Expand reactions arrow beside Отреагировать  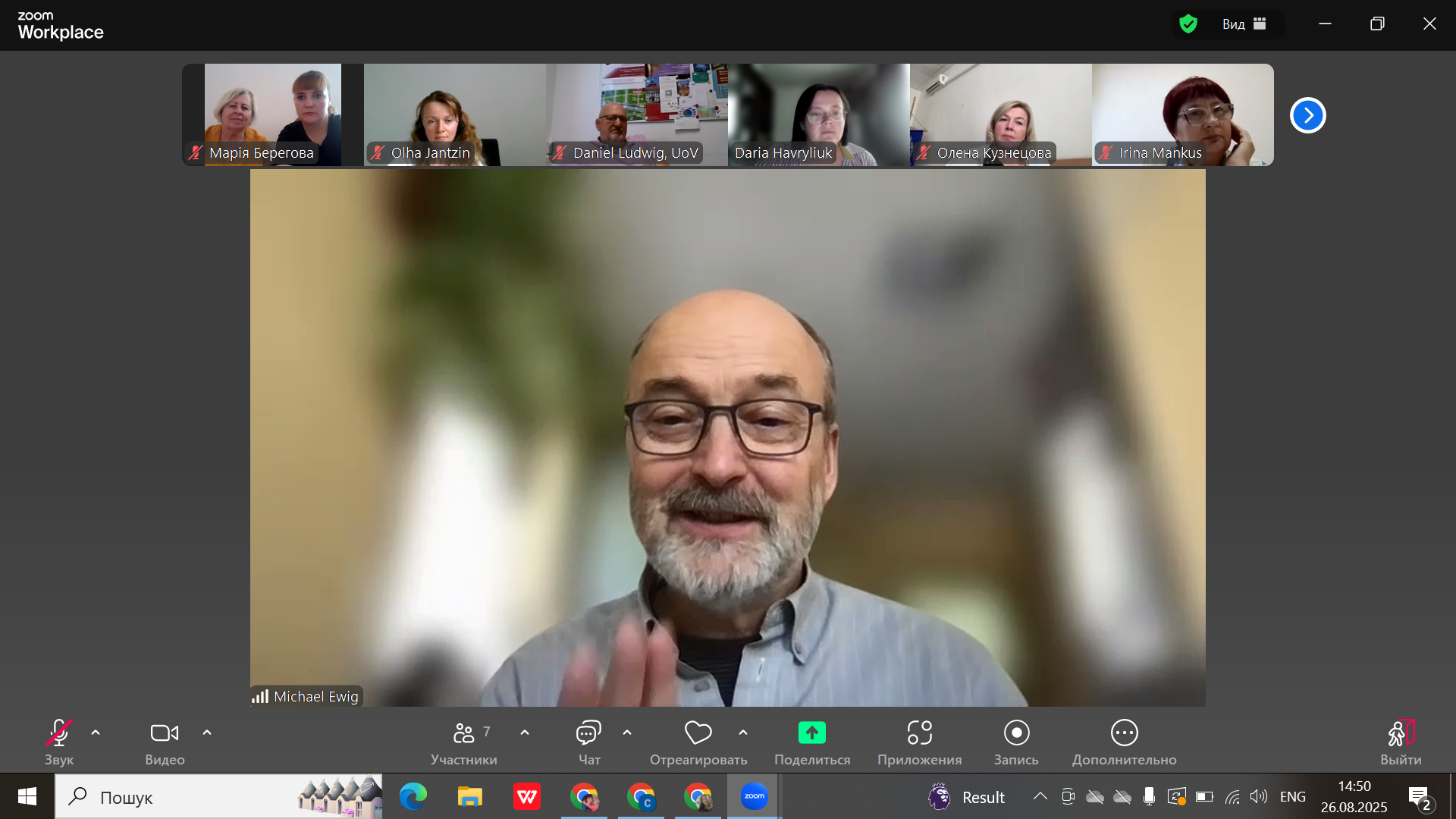point(743,733)
